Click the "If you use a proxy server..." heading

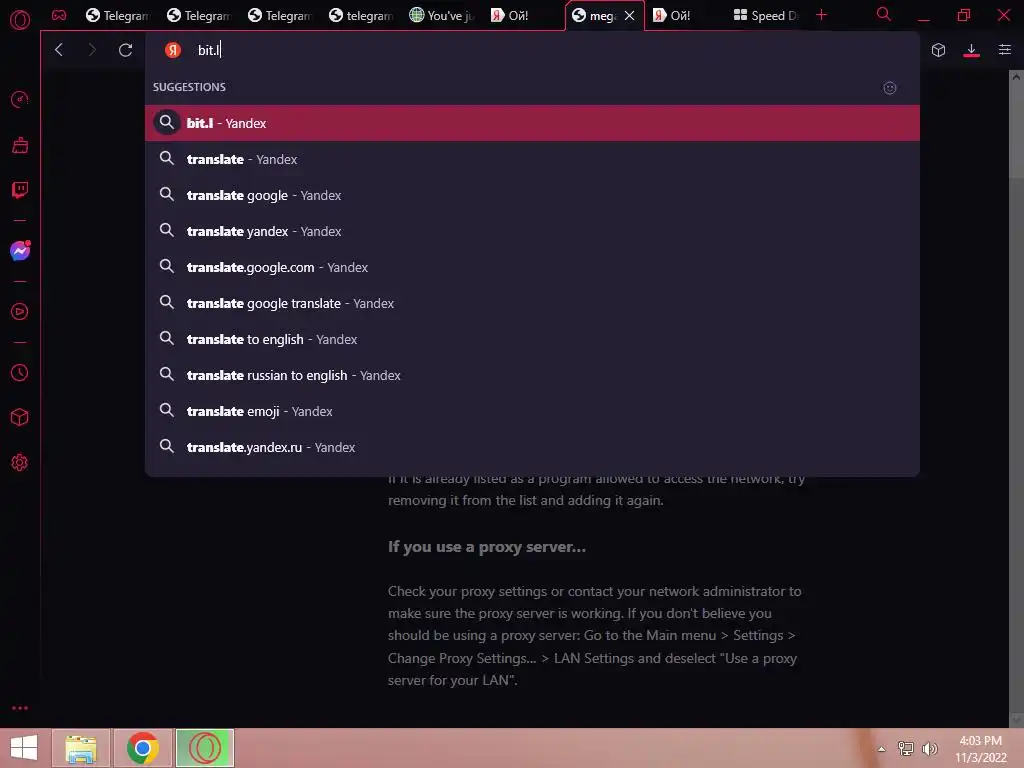pos(487,547)
